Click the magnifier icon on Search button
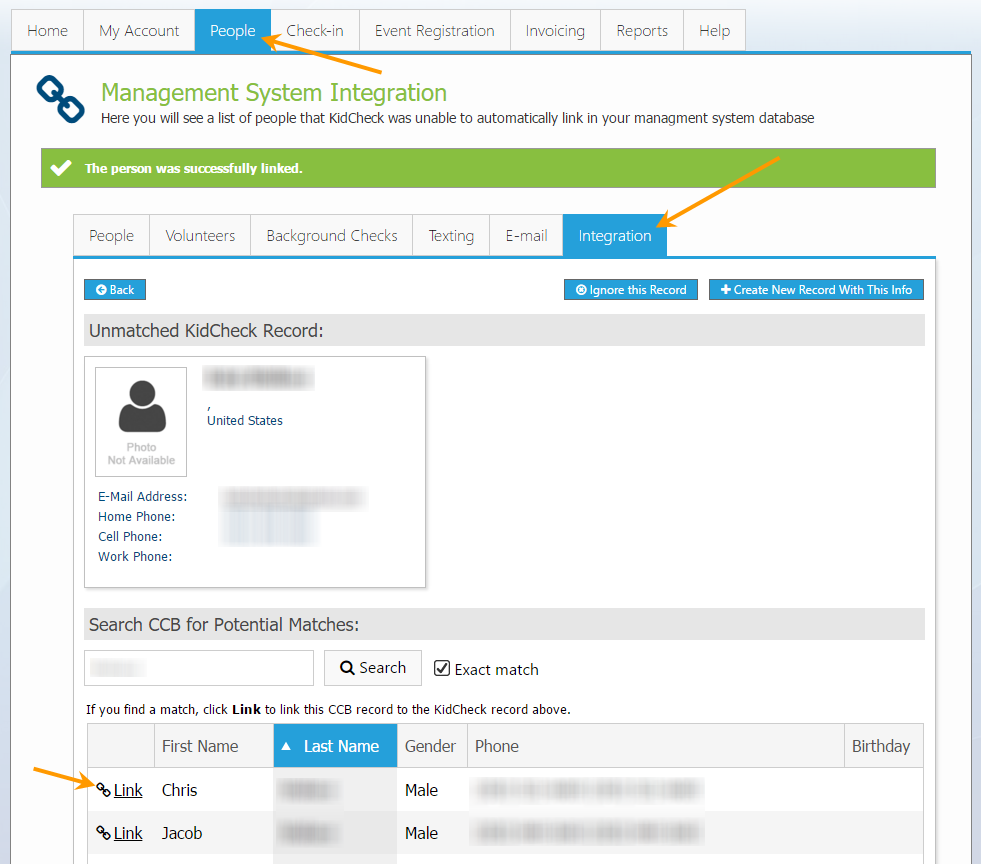 347,668
